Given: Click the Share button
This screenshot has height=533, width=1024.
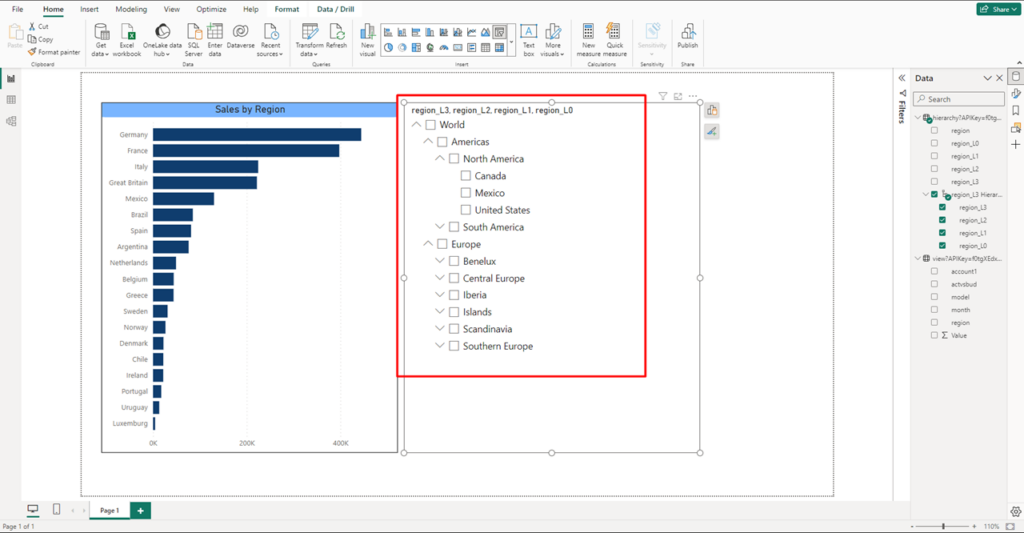Looking at the screenshot, I should [999, 9].
